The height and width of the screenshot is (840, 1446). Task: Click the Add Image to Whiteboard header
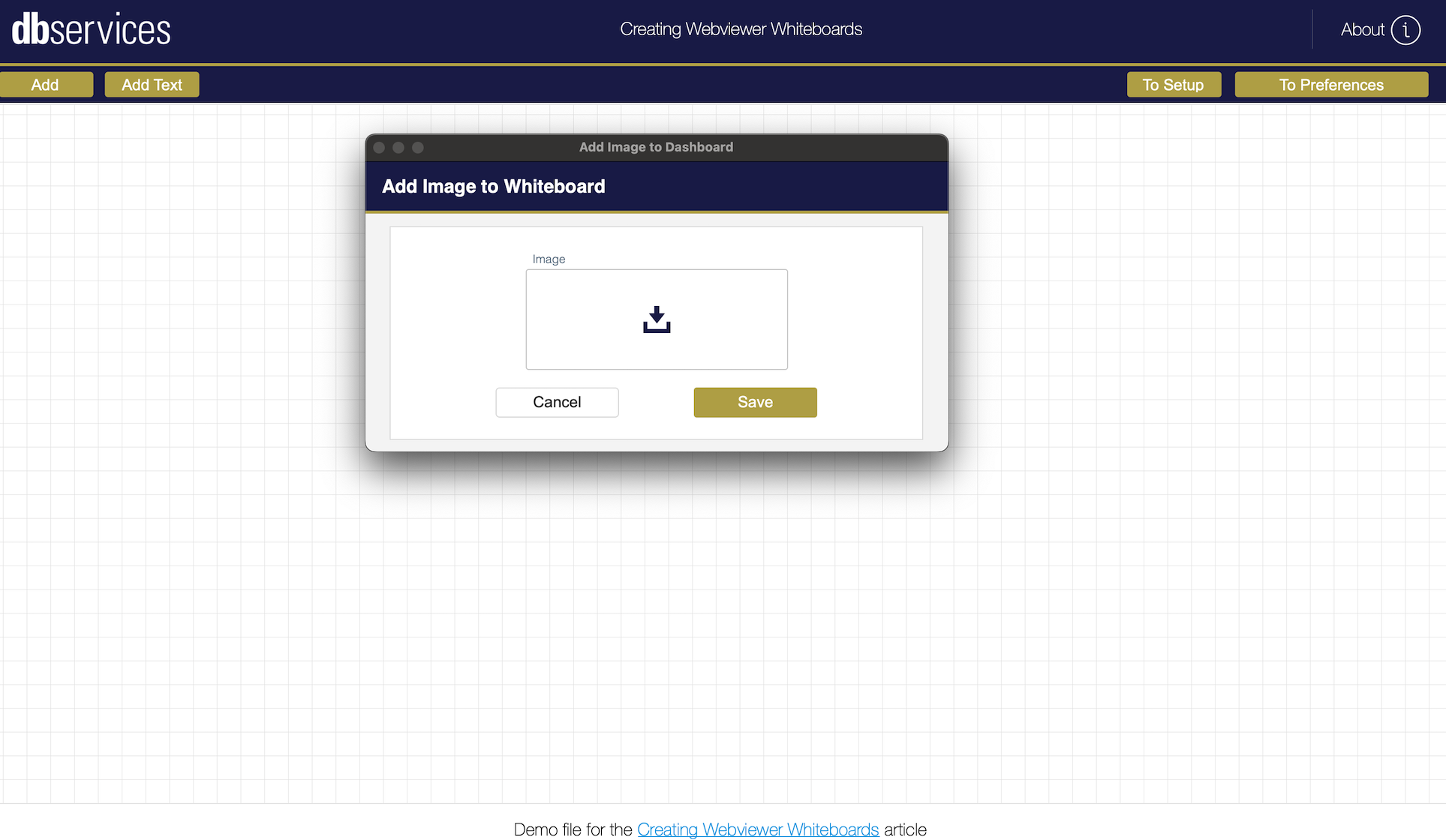(493, 186)
